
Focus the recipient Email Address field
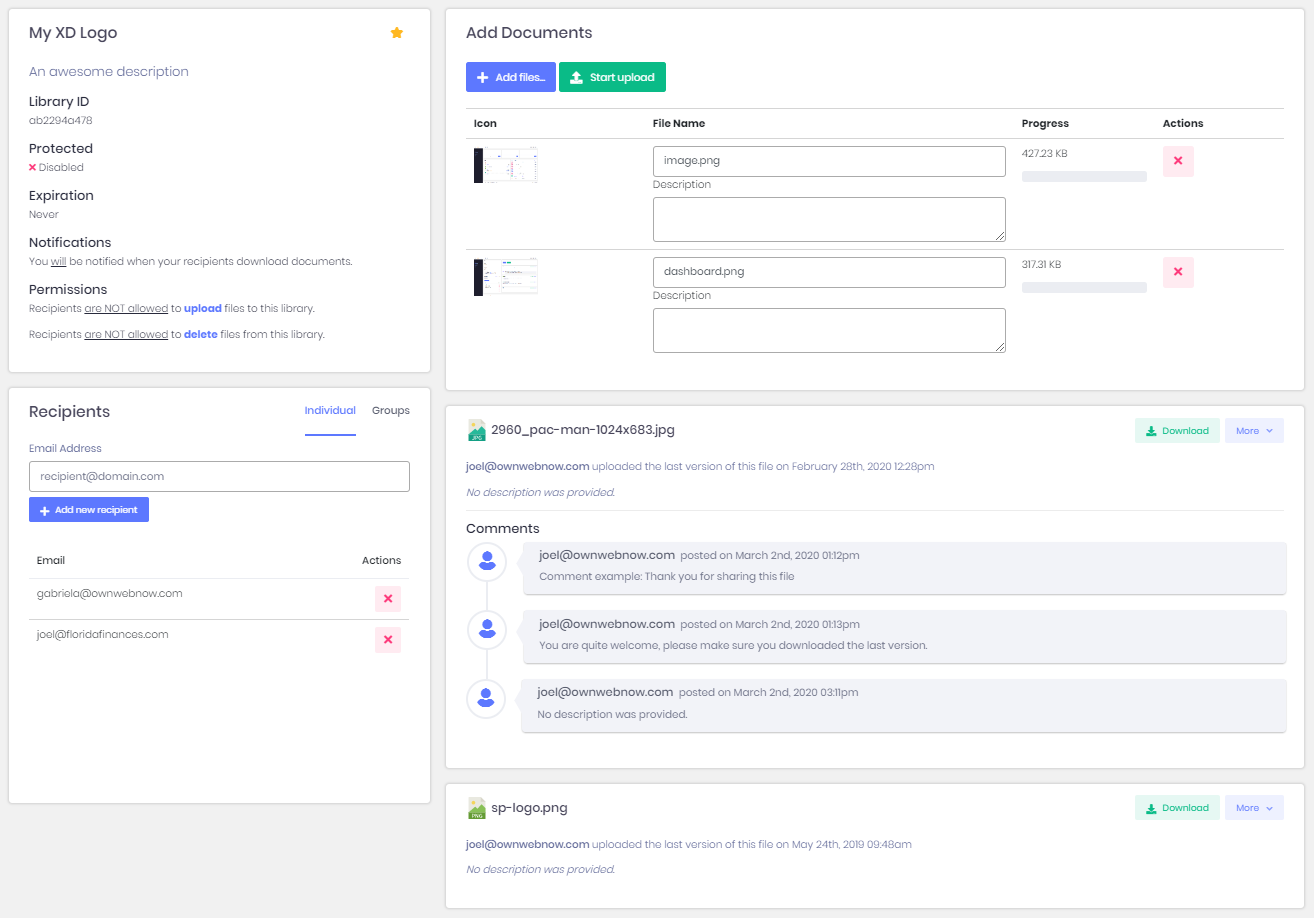tap(219, 476)
